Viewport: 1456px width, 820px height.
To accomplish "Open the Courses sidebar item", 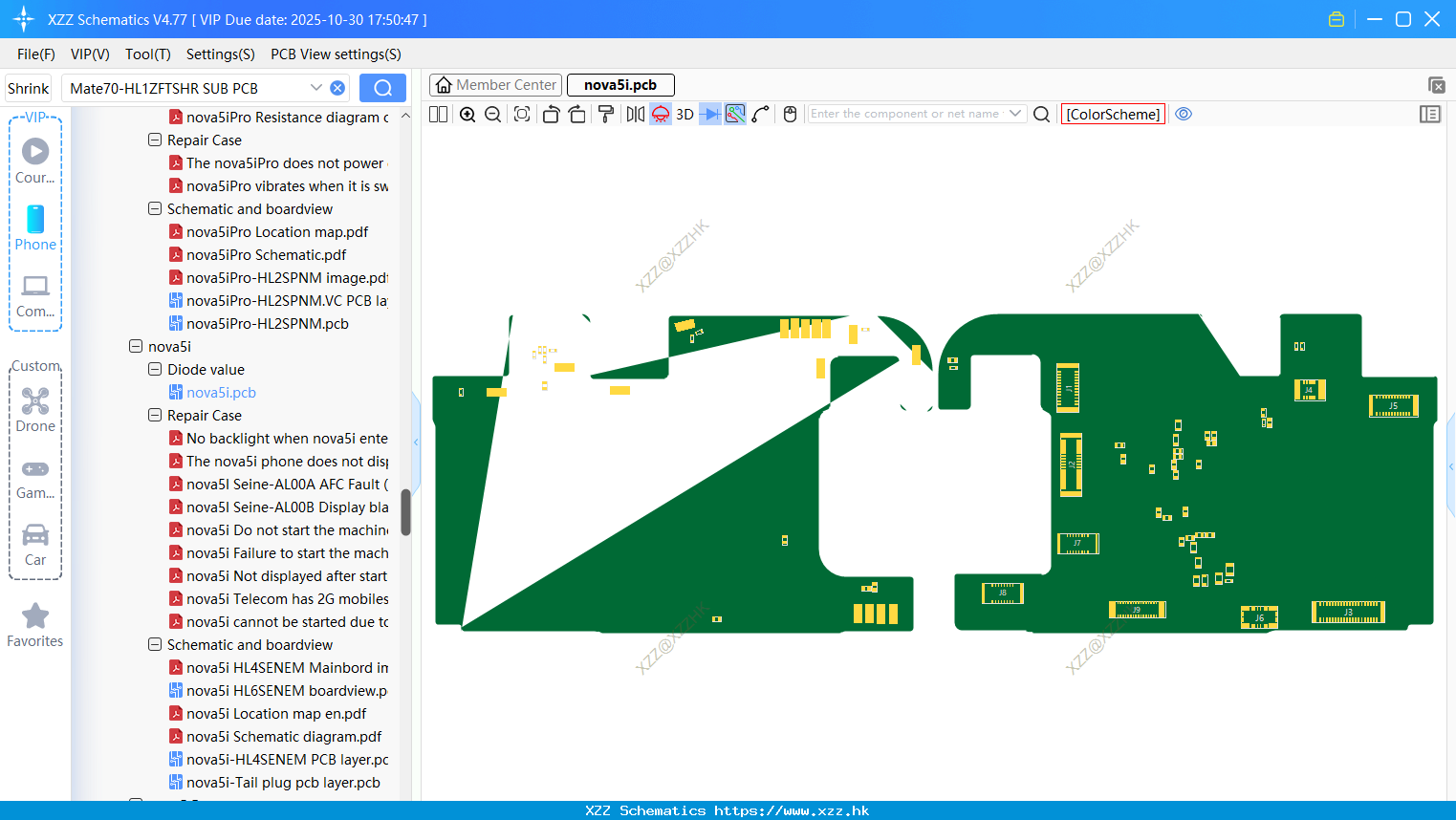I will pyautogui.click(x=35, y=161).
